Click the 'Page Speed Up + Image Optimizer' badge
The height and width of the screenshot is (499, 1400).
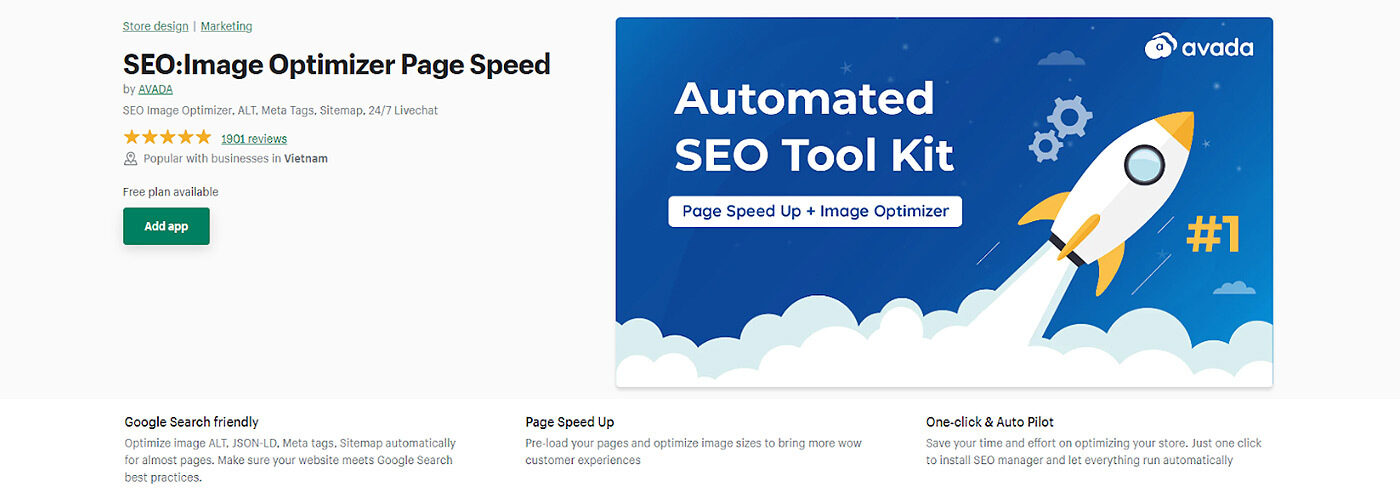click(x=815, y=211)
